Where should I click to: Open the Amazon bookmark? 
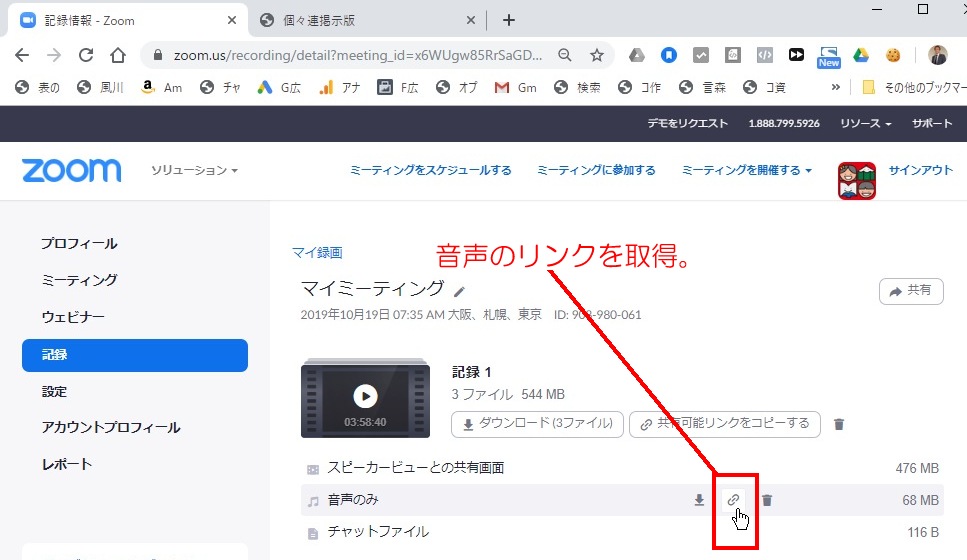[162, 88]
